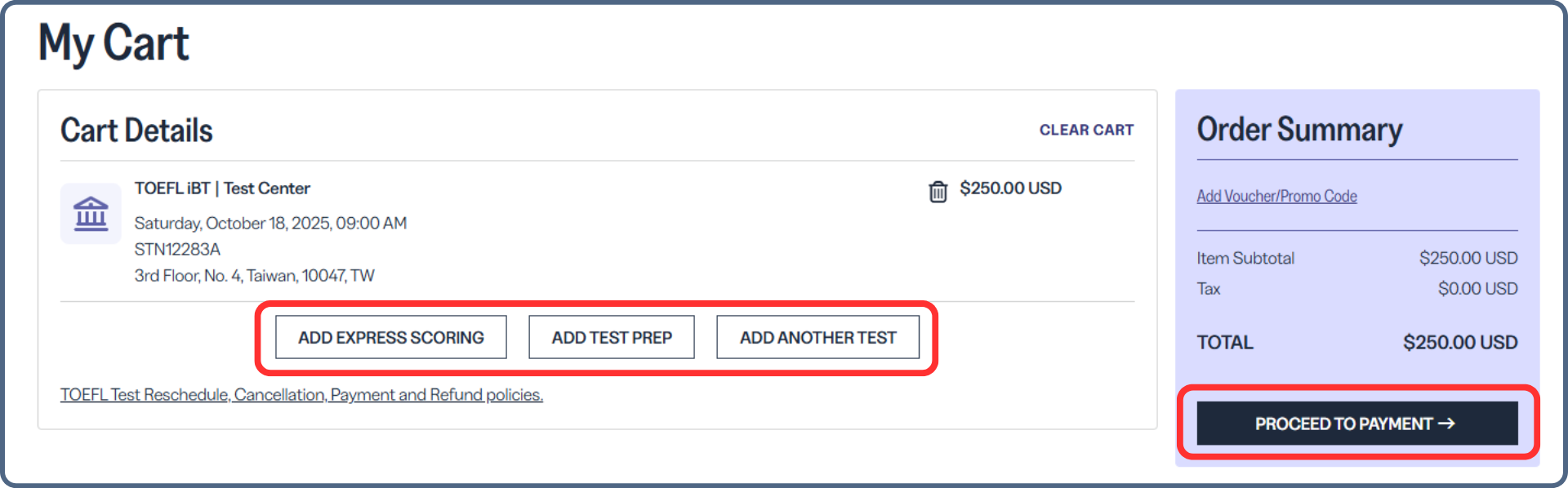
Task: Open Add Voucher/Promo Code link
Action: [1276, 196]
